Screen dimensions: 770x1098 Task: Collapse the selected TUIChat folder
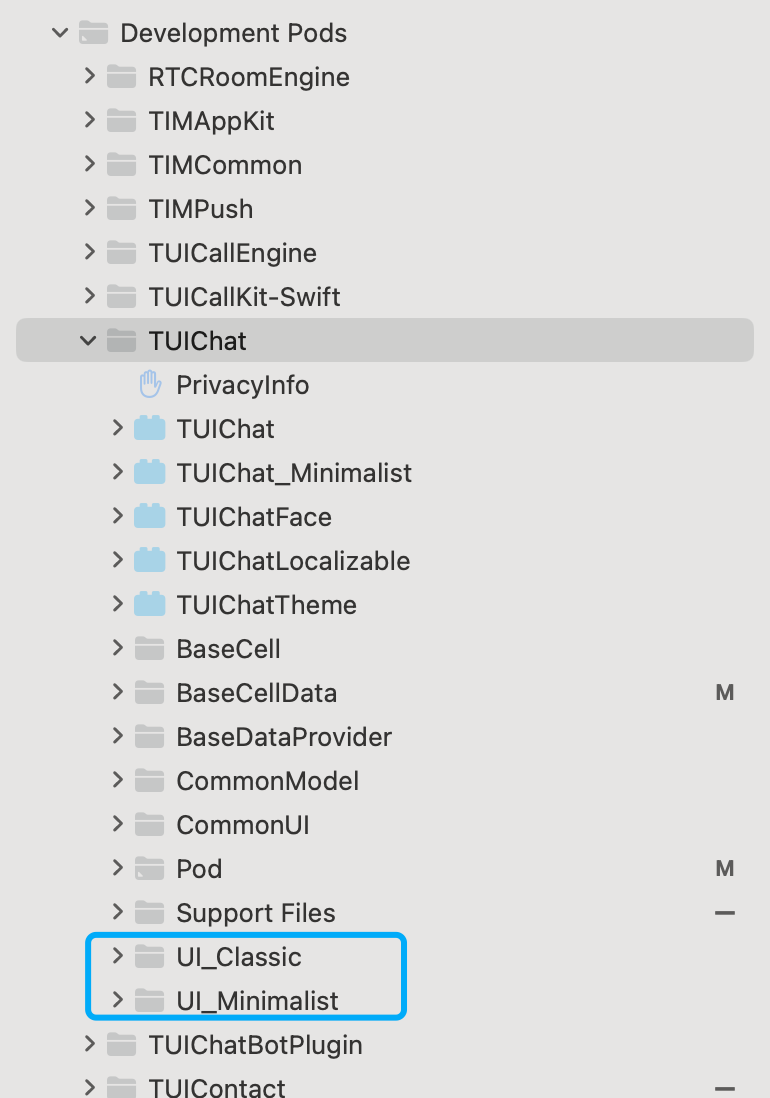89,341
